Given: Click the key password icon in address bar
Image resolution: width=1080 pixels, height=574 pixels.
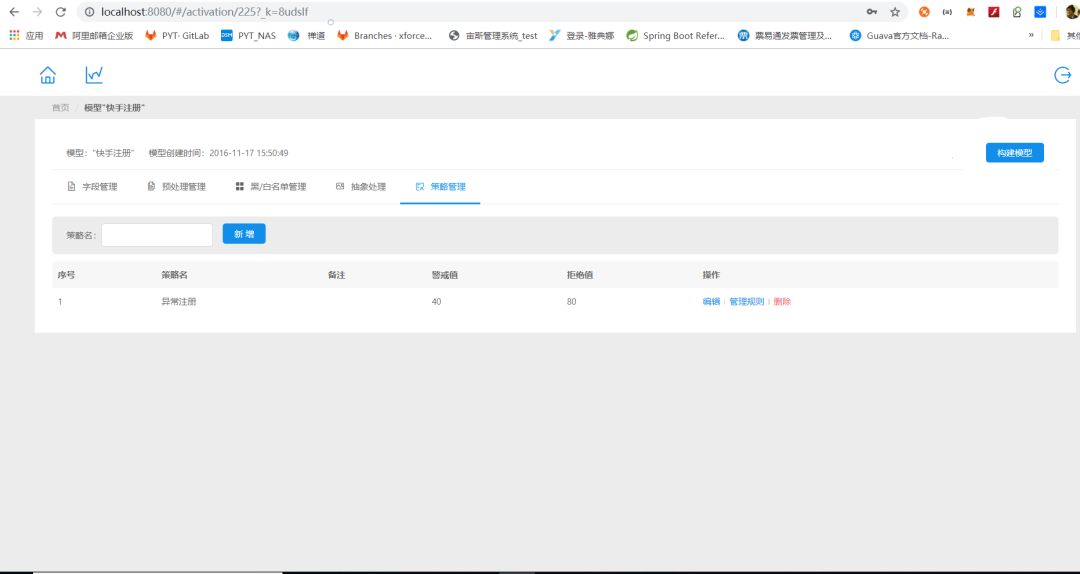Looking at the screenshot, I should tap(872, 12).
